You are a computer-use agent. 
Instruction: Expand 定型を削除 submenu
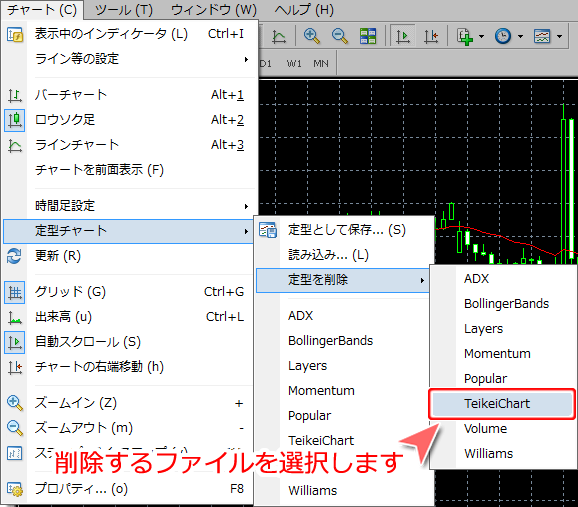click(343, 280)
